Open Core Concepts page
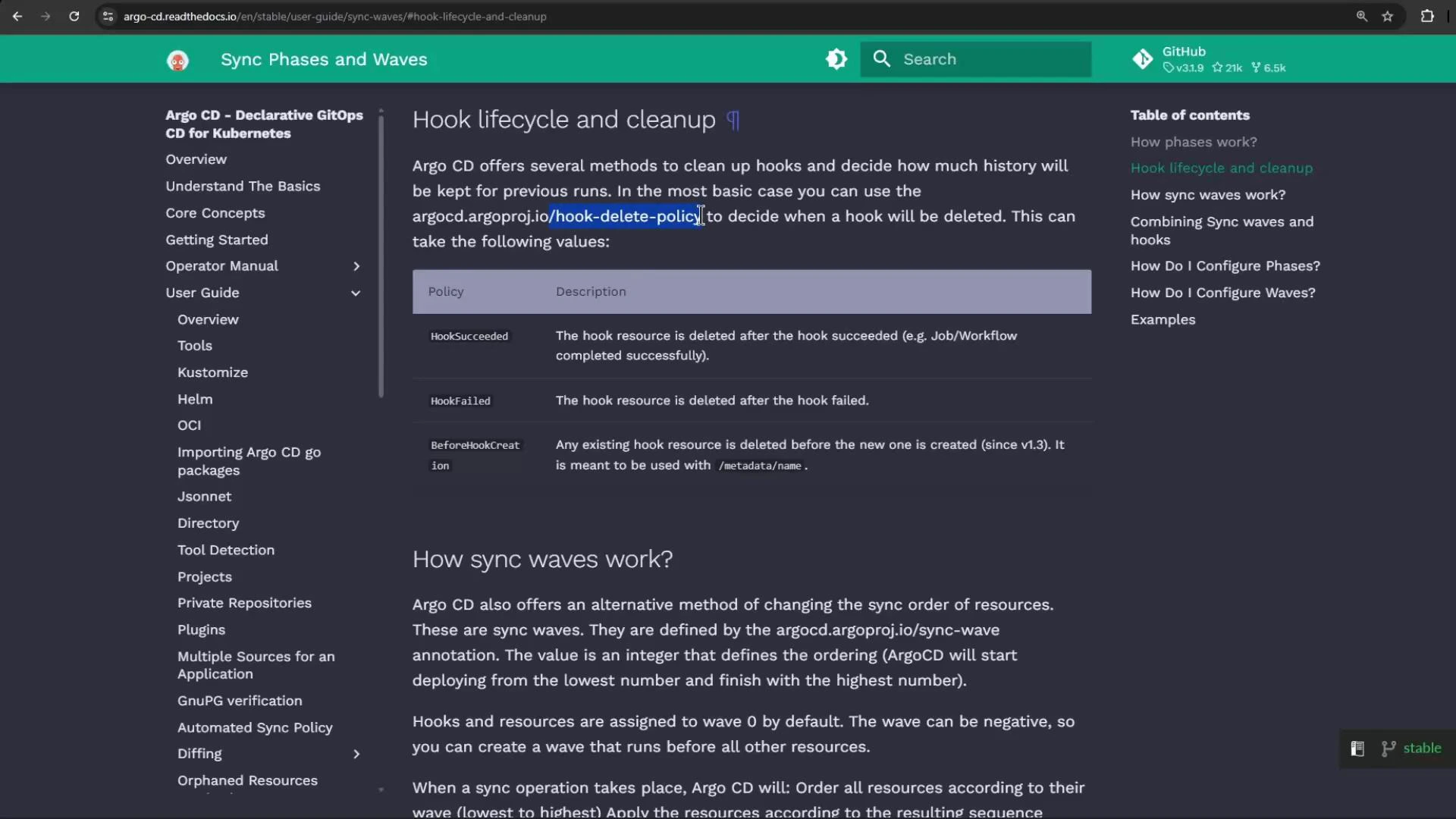1456x819 pixels. click(x=215, y=213)
